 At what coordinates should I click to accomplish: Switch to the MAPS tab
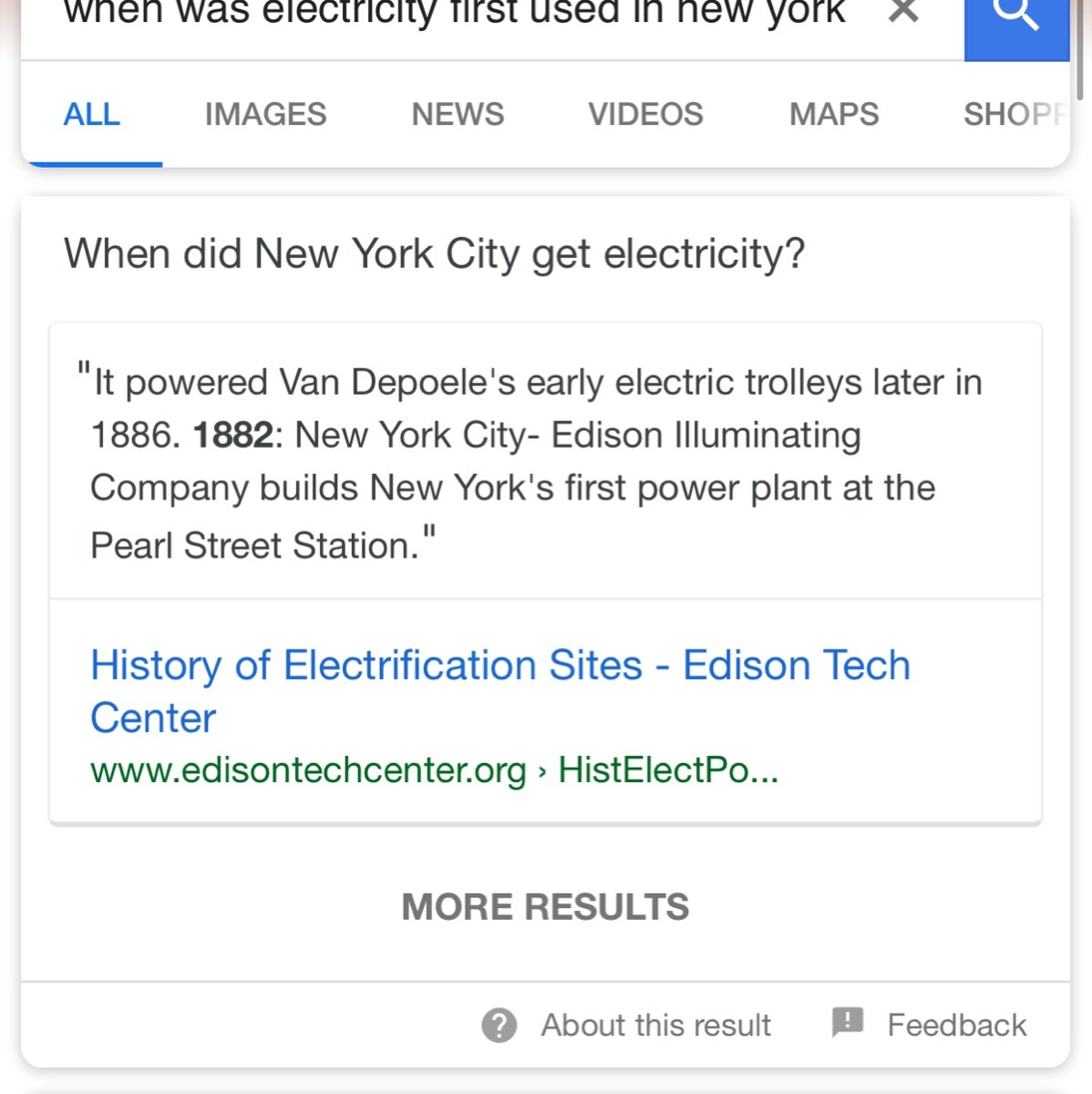click(x=834, y=115)
